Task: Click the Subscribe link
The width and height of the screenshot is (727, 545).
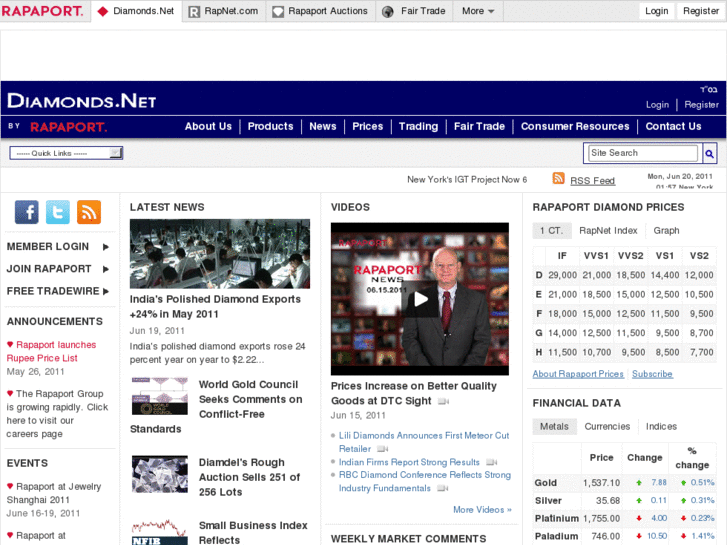Action: tap(652, 374)
